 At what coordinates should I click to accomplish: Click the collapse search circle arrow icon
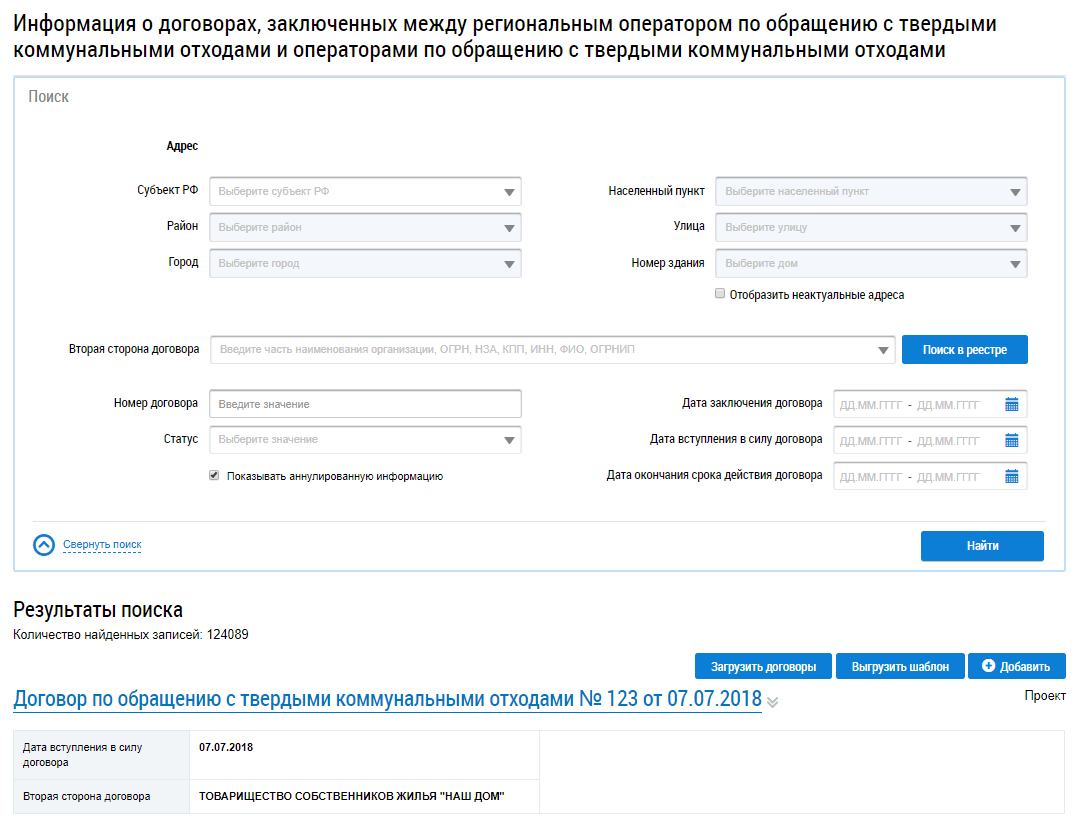tap(44, 545)
